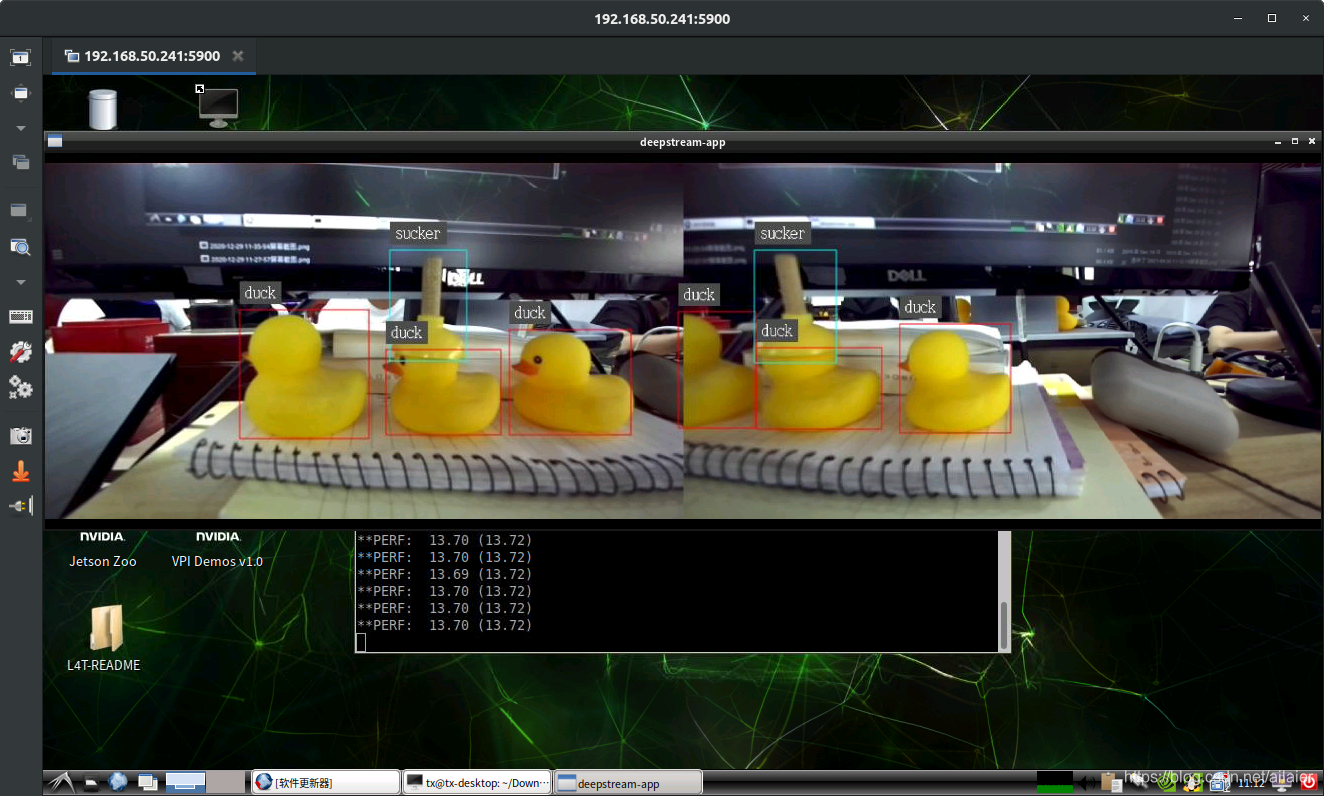Switch to the first workspace in pager
This screenshot has height=796, width=1324.
tap(185, 782)
